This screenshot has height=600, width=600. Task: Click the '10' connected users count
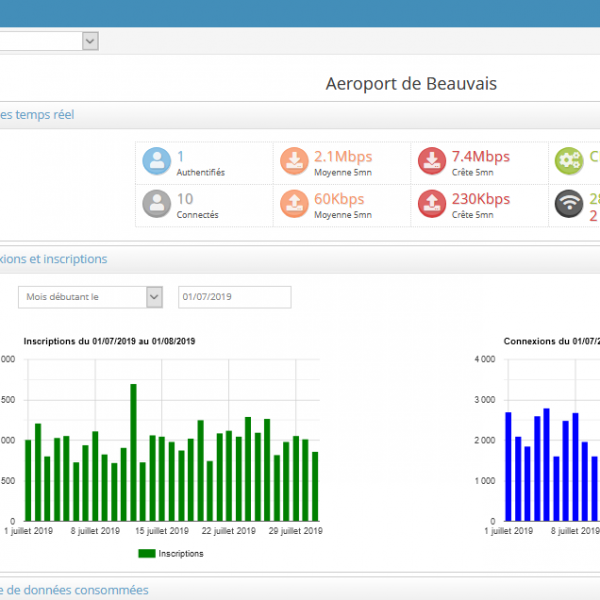185,199
